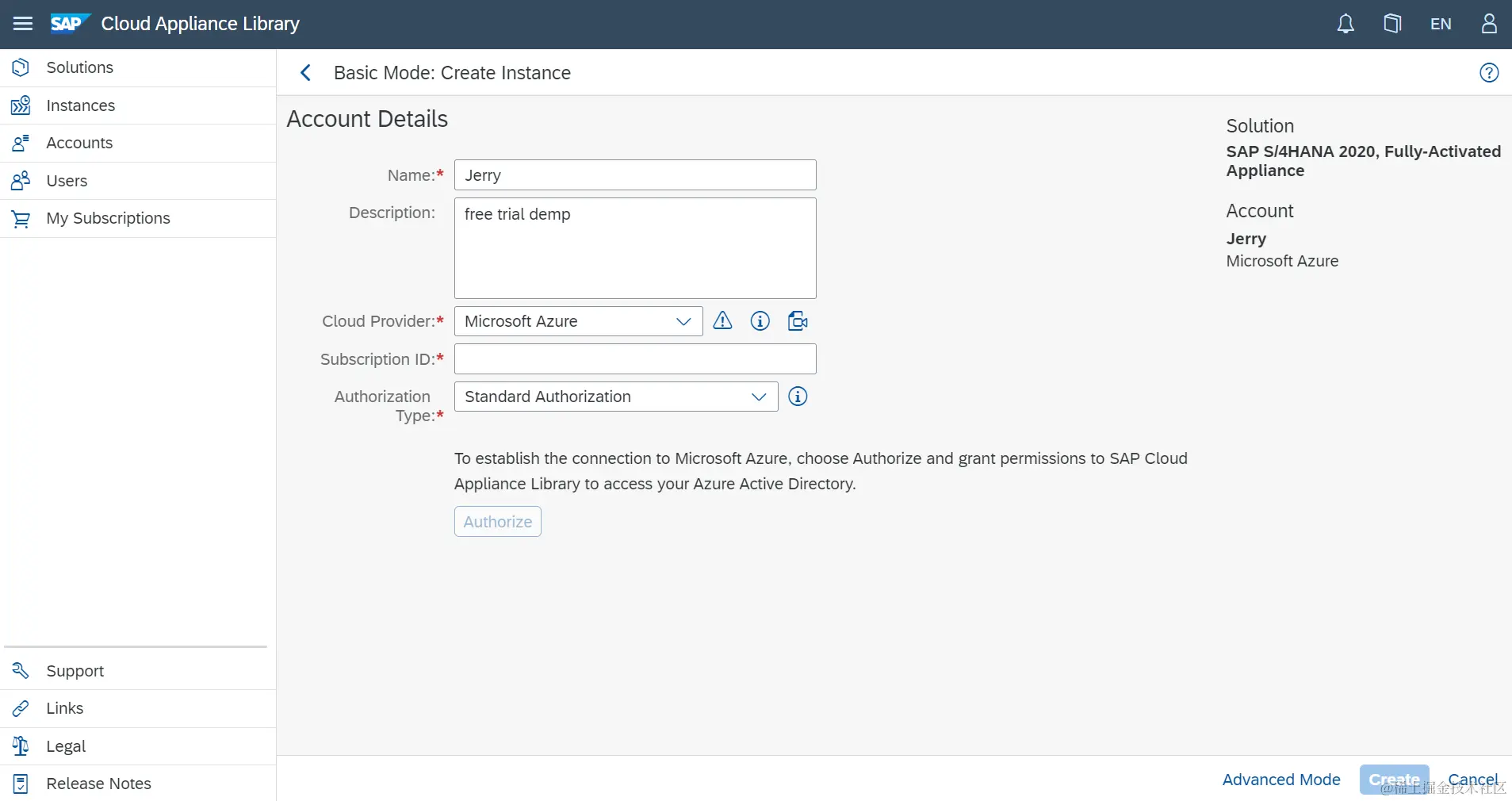The width and height of the screenshot is (1512, 801).
Task: Select My Subscriptions
Action: (x=138, y=218)
